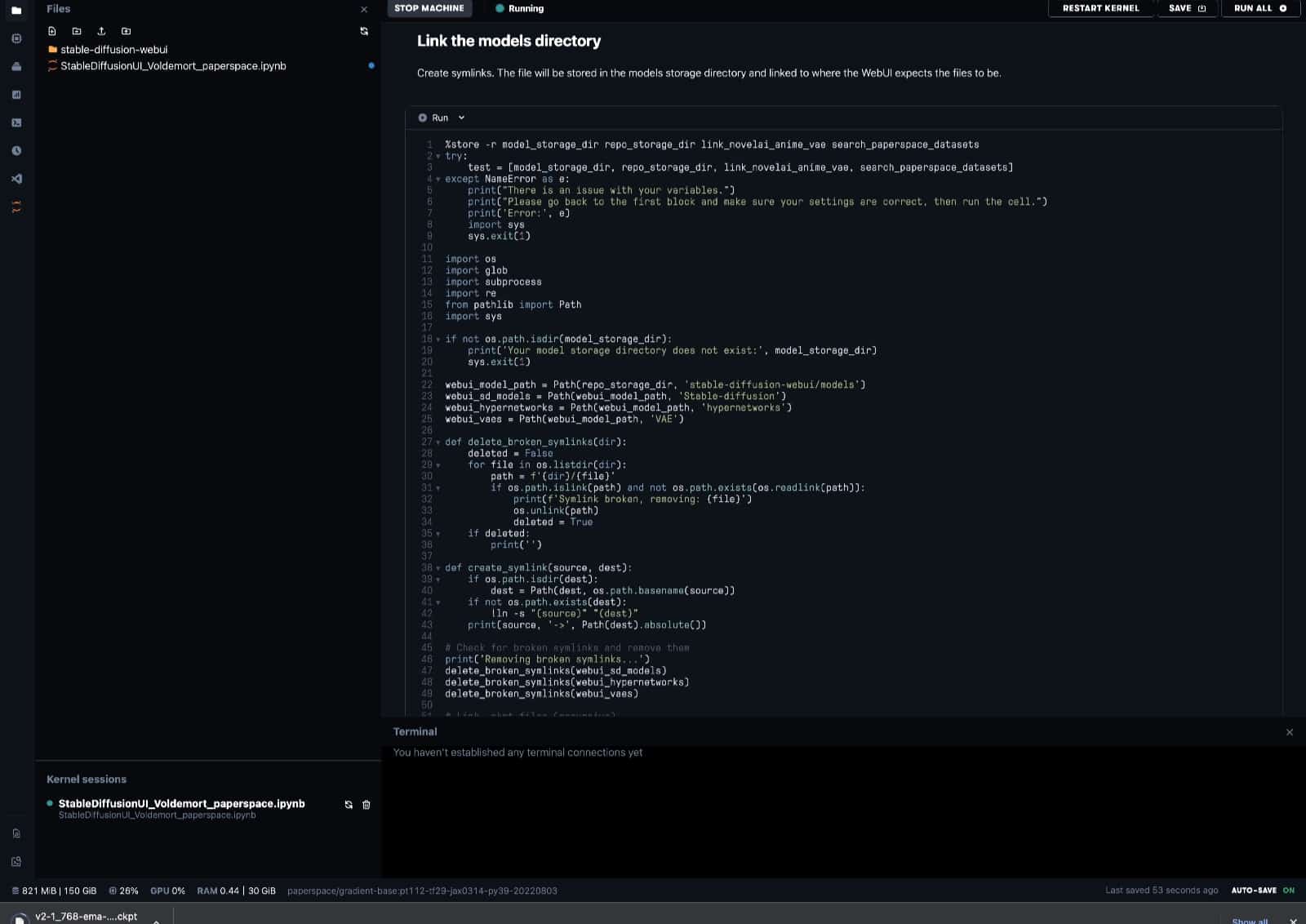Select the StableDiffusionUI kernel session entry
Viewport: 1306px width, 924px height.
click(181, 804)
